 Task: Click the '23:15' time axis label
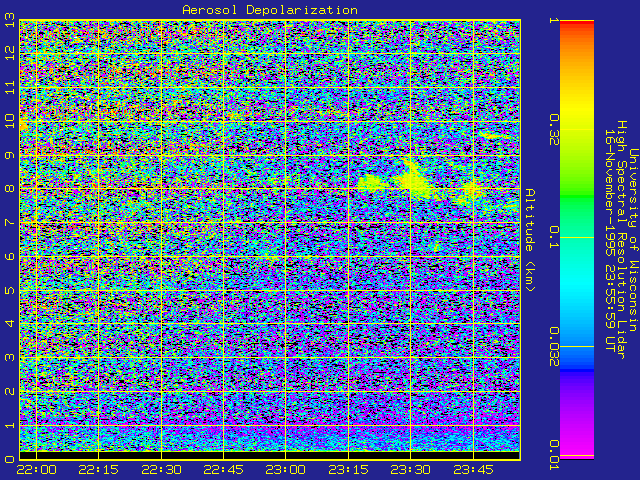coord(348,470)
